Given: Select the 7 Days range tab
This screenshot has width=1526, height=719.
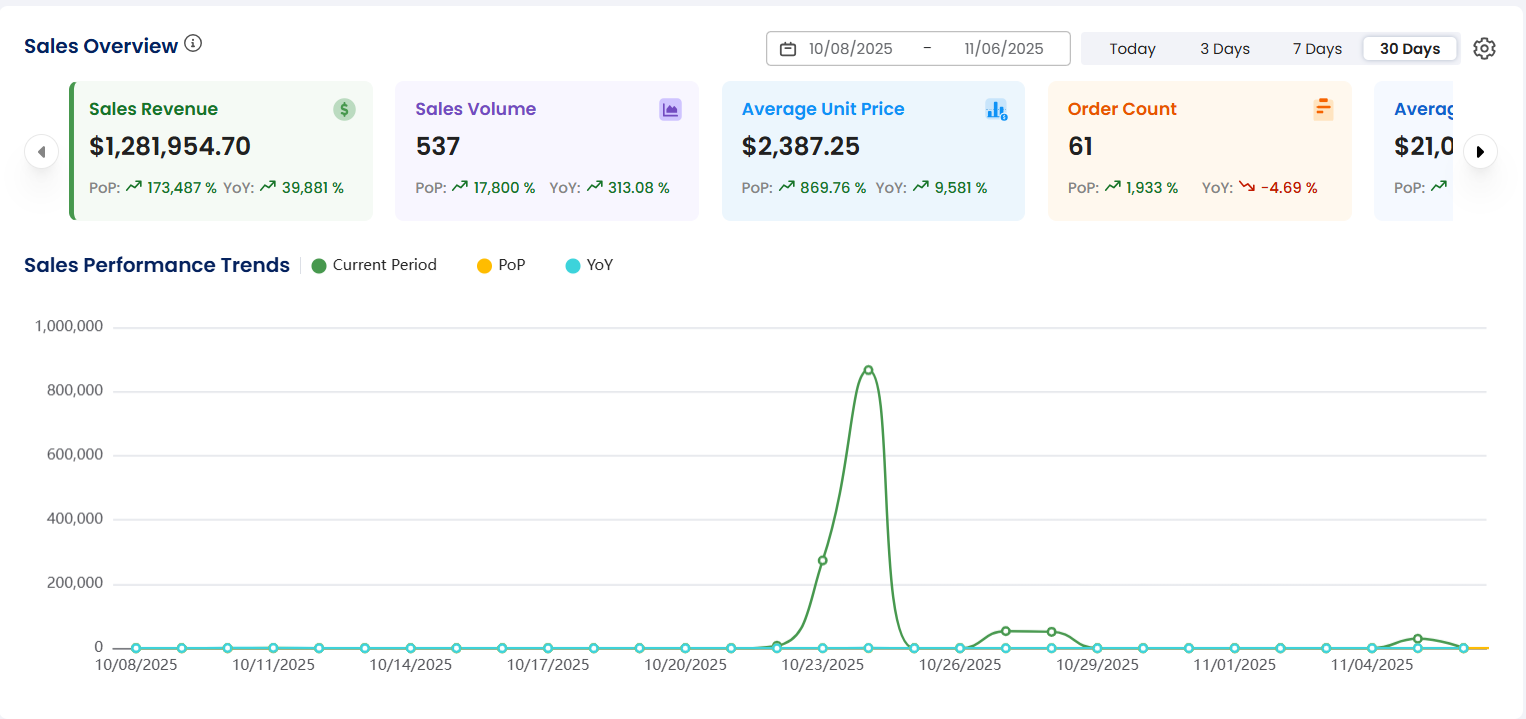Looking at the screenshot, I should click(1316, 49).
